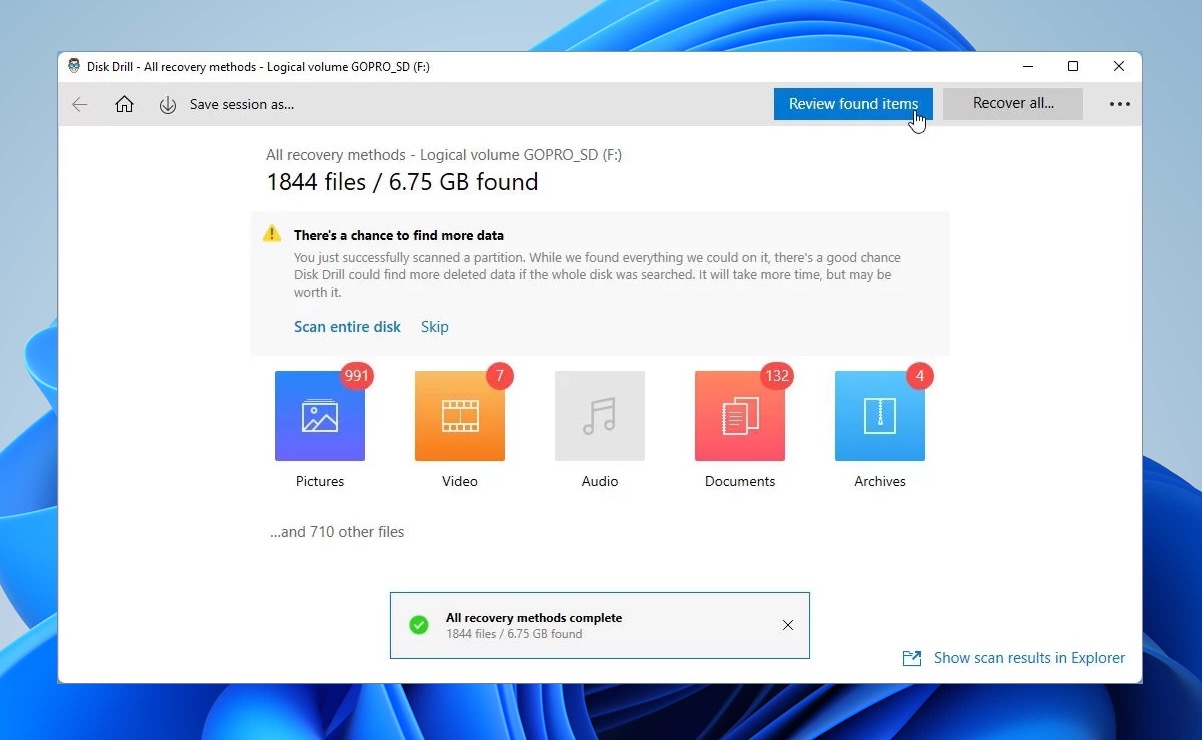Viewport: 1202px width, 740px height.
Task: Minimize the Disk Drill window
Action: (1028, 67)
